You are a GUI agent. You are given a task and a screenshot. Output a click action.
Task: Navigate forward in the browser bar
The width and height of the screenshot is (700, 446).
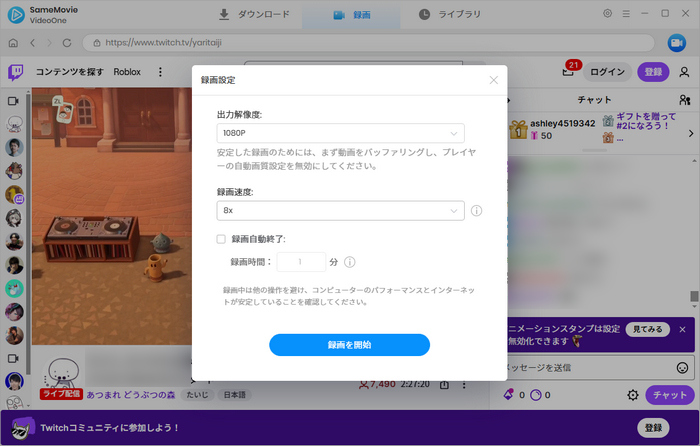49,43
